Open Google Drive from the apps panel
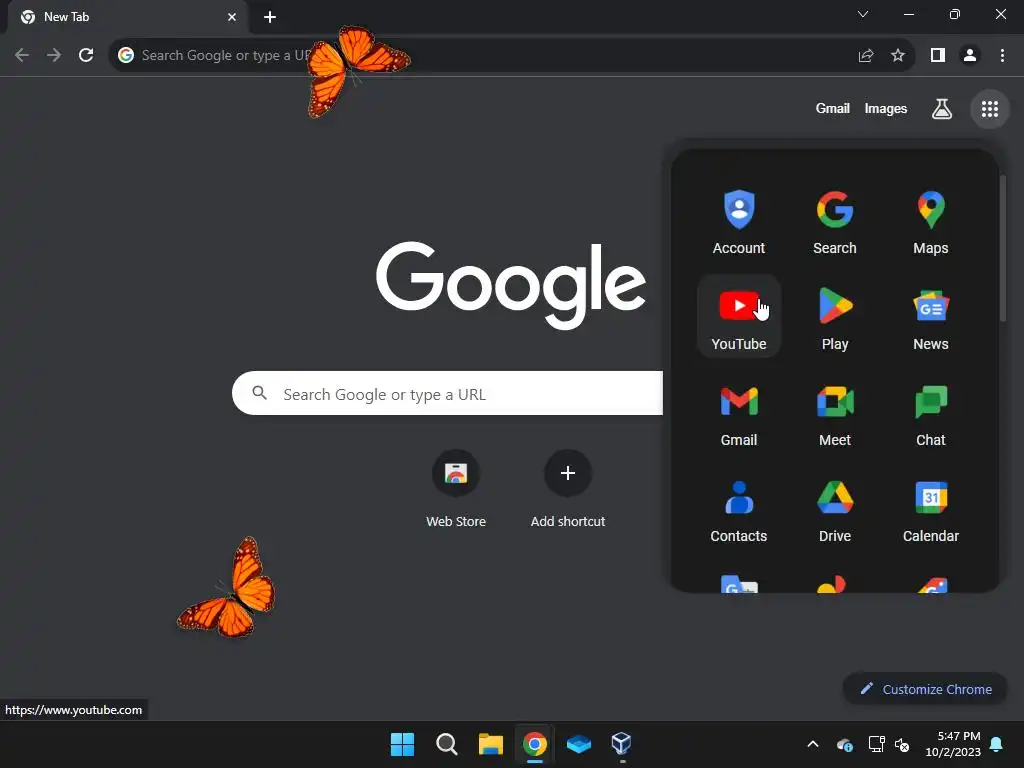The image size is (1024, 768). (x=835, y=509)
